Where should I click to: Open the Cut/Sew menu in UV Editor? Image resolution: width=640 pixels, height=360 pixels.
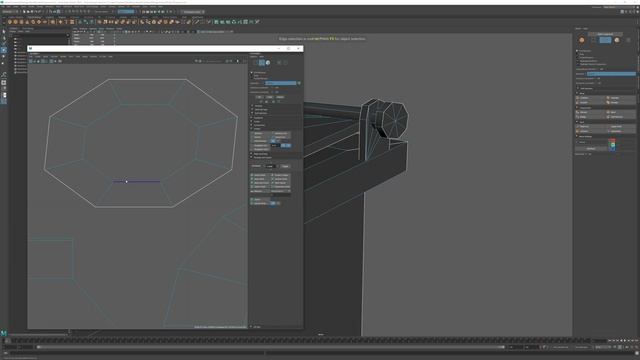(54, 56)
